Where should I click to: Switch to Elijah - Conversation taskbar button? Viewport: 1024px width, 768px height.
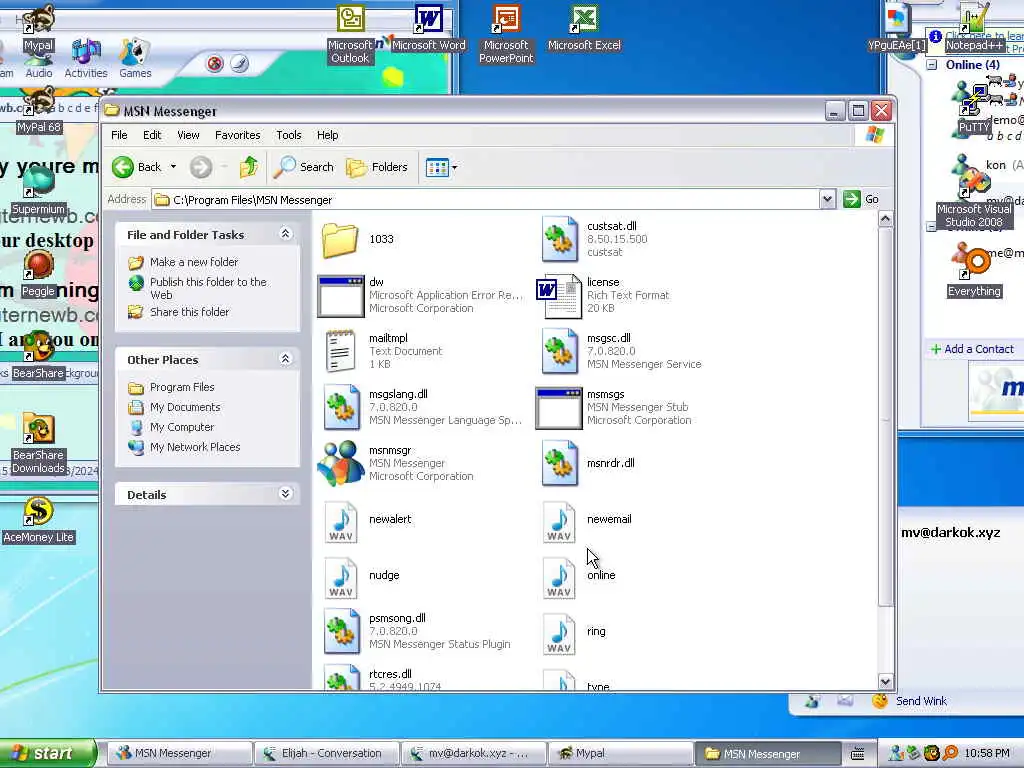click(326, 754)
